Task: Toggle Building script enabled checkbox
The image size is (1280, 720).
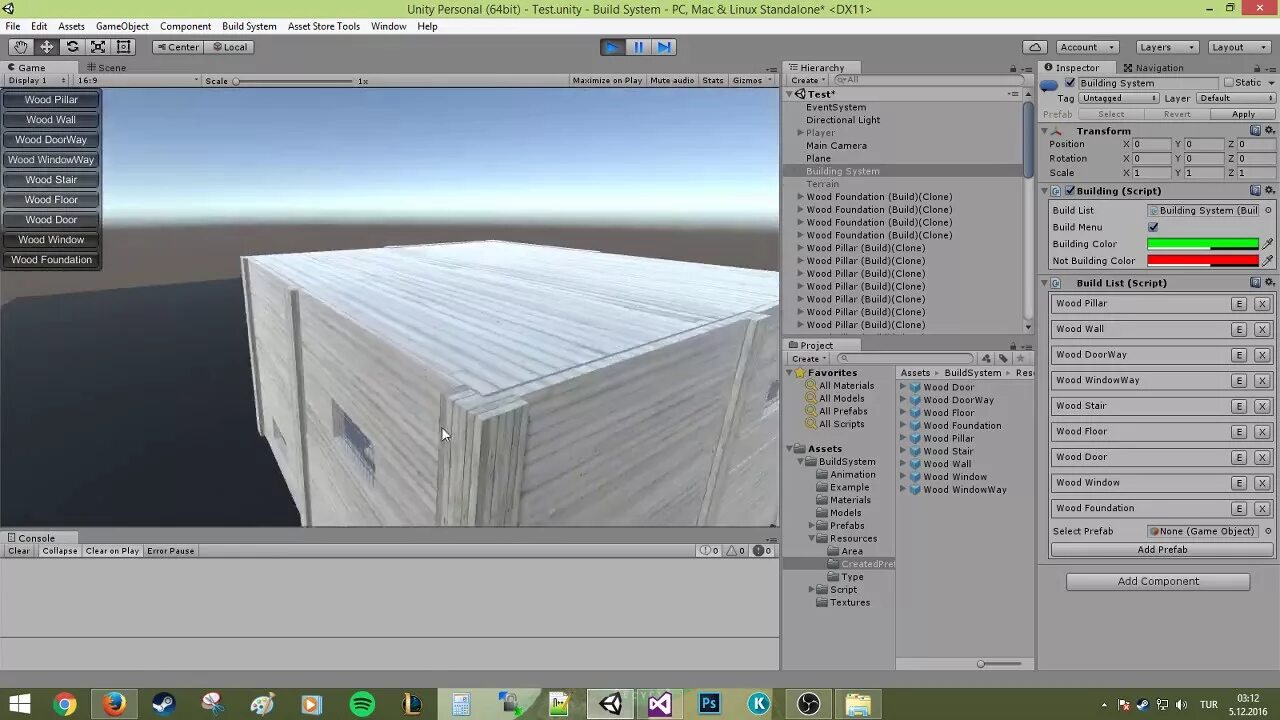Action: click(1070, 190)
